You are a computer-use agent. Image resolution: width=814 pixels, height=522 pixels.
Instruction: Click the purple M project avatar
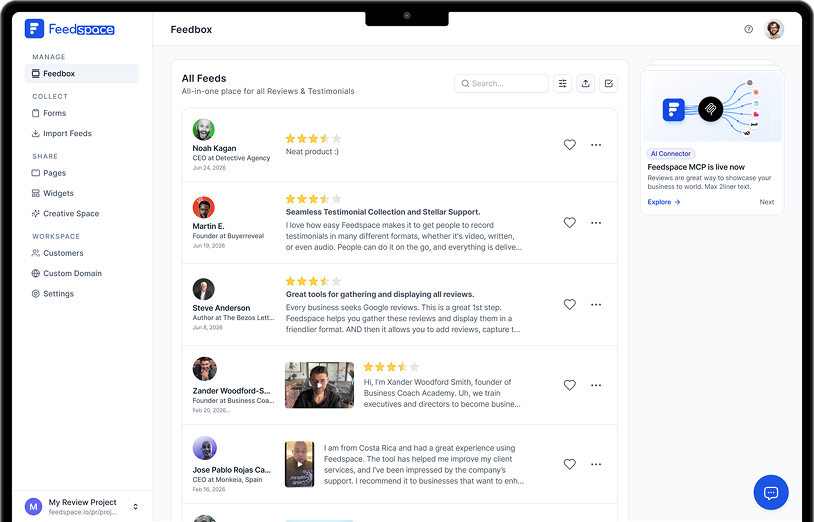click(34, 506)
